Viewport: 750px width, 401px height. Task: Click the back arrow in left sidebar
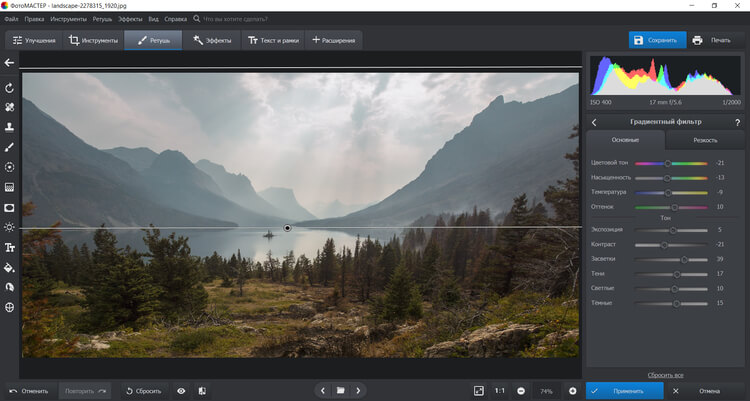click(9, 62)
